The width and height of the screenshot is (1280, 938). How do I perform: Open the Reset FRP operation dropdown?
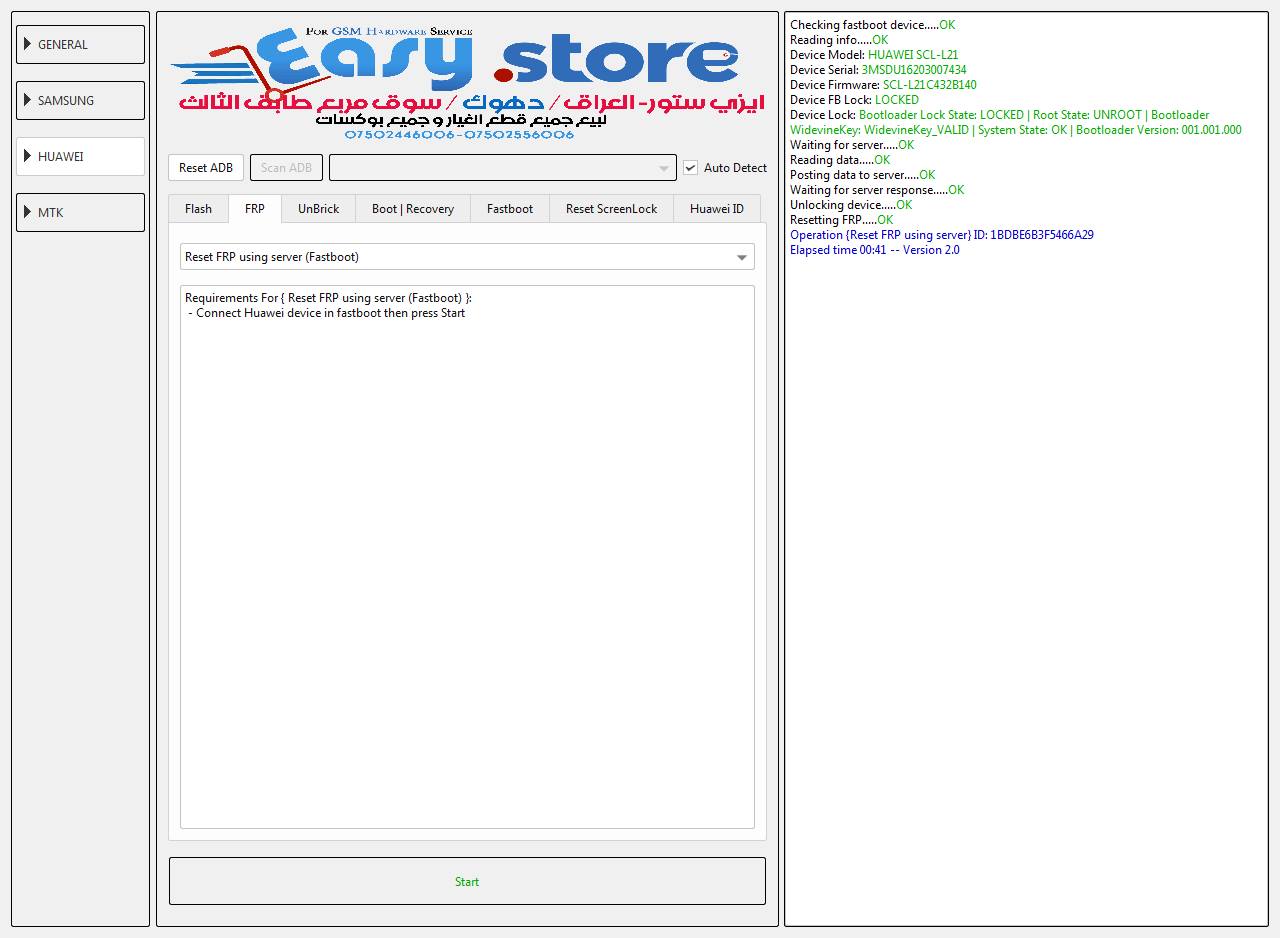click(467, 257)
